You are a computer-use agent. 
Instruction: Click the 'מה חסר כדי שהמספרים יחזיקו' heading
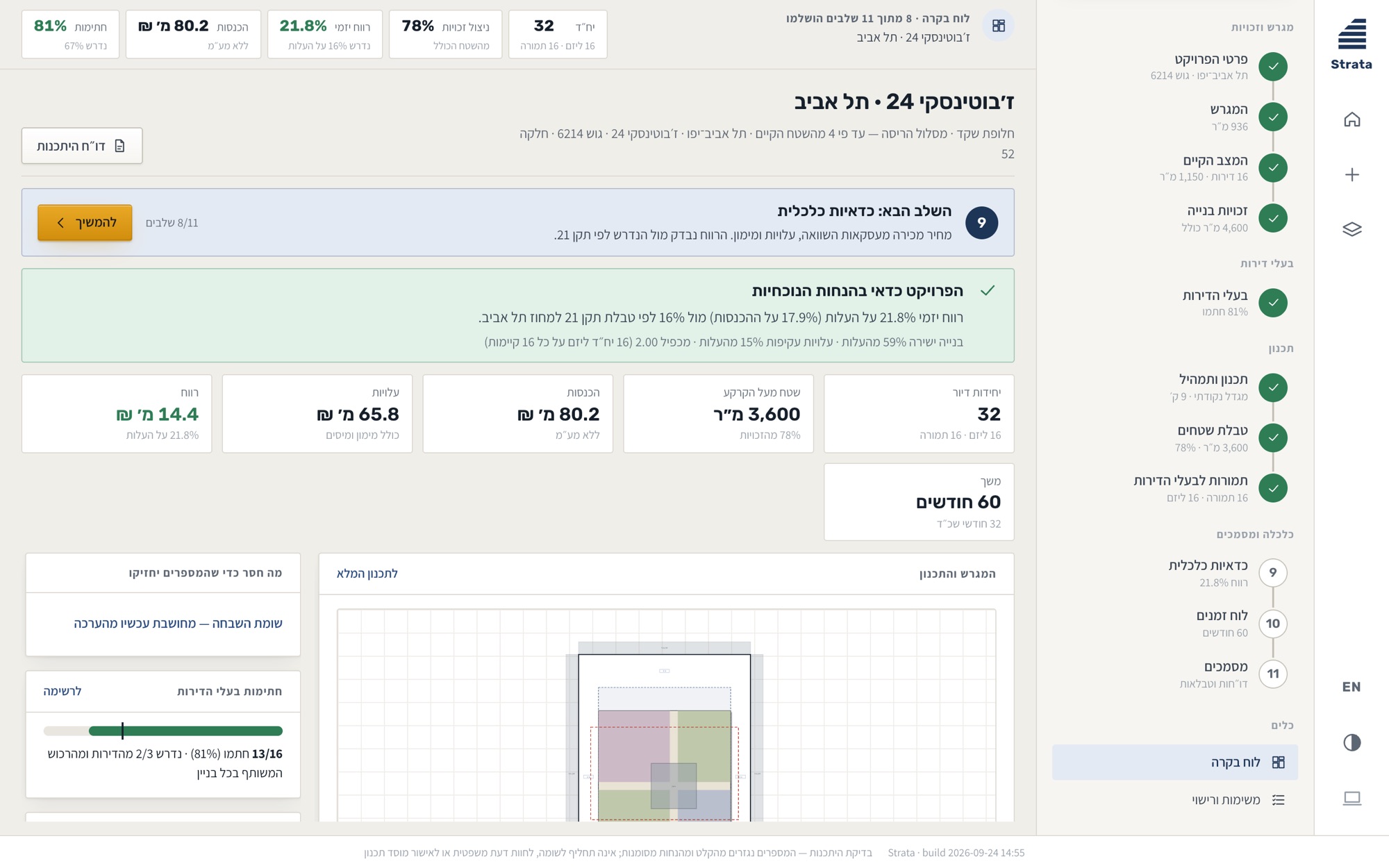pos(206,573)
